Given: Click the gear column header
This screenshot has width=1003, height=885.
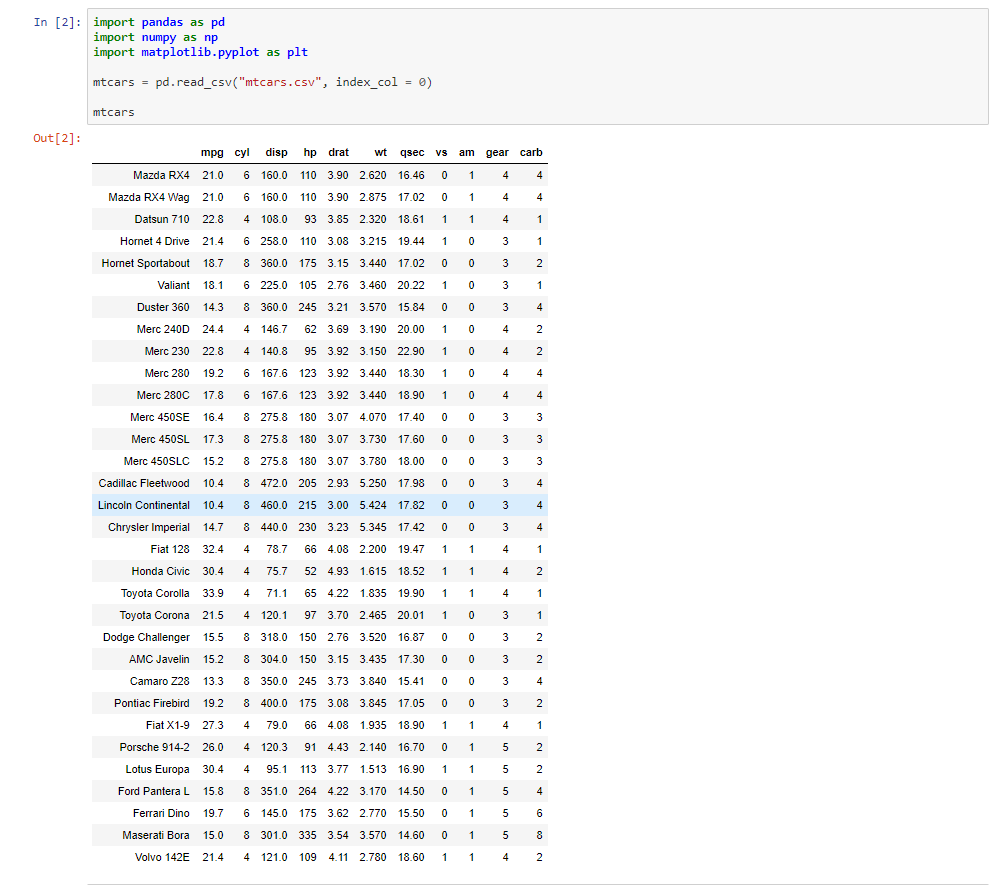Looking at the screenshot, I should [497, 152].
